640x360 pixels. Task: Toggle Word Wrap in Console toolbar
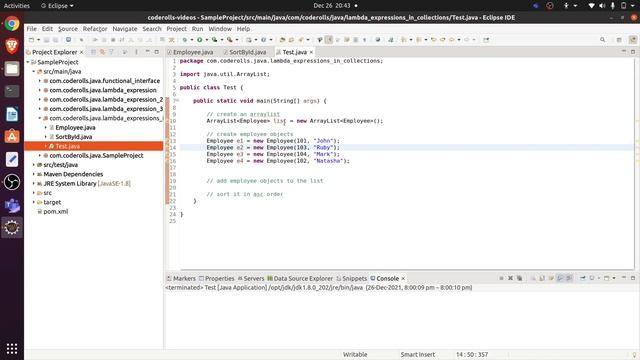pyautogui.click(x=551, y=278)
